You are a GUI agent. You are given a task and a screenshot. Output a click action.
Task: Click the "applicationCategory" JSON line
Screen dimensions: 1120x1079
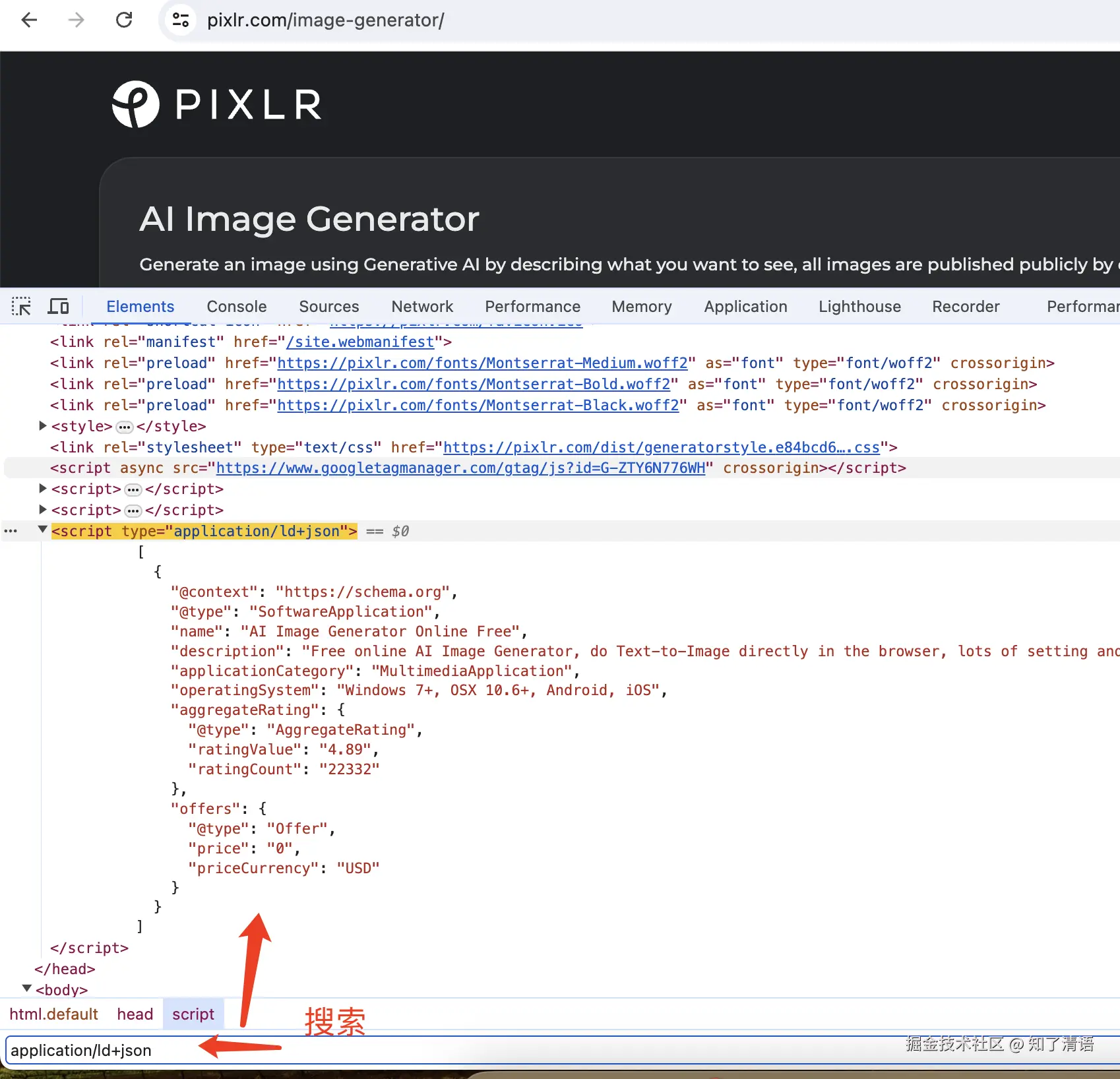pyautogui.click(x=375, y=671)
